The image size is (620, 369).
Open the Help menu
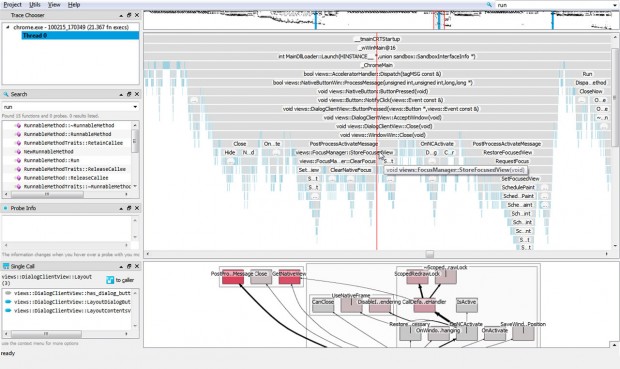click(x=74, y=4)
